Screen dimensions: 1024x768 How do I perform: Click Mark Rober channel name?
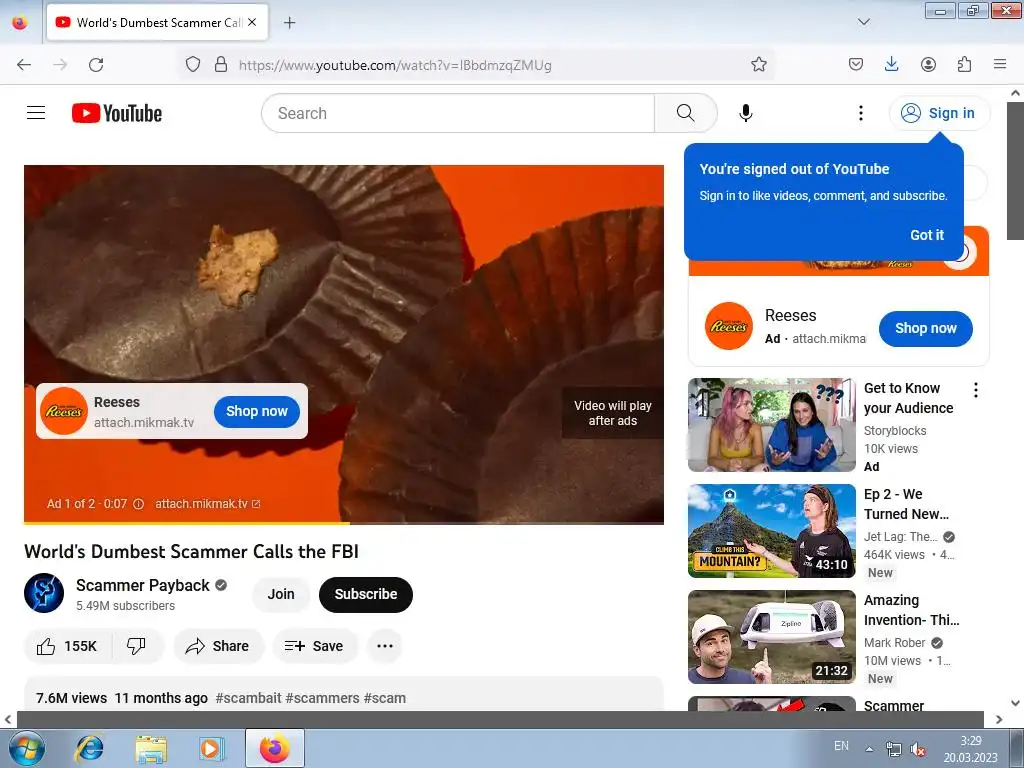[x=895, y=643]
